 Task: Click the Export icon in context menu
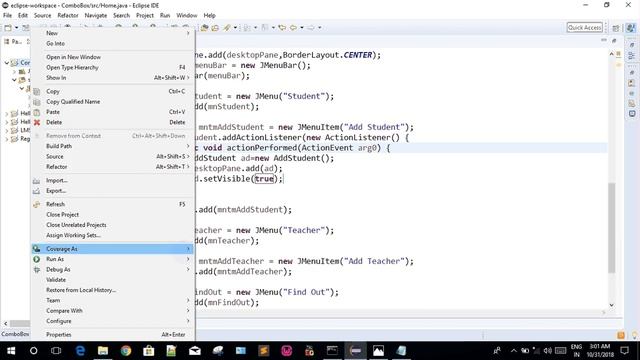pos(37,191)
